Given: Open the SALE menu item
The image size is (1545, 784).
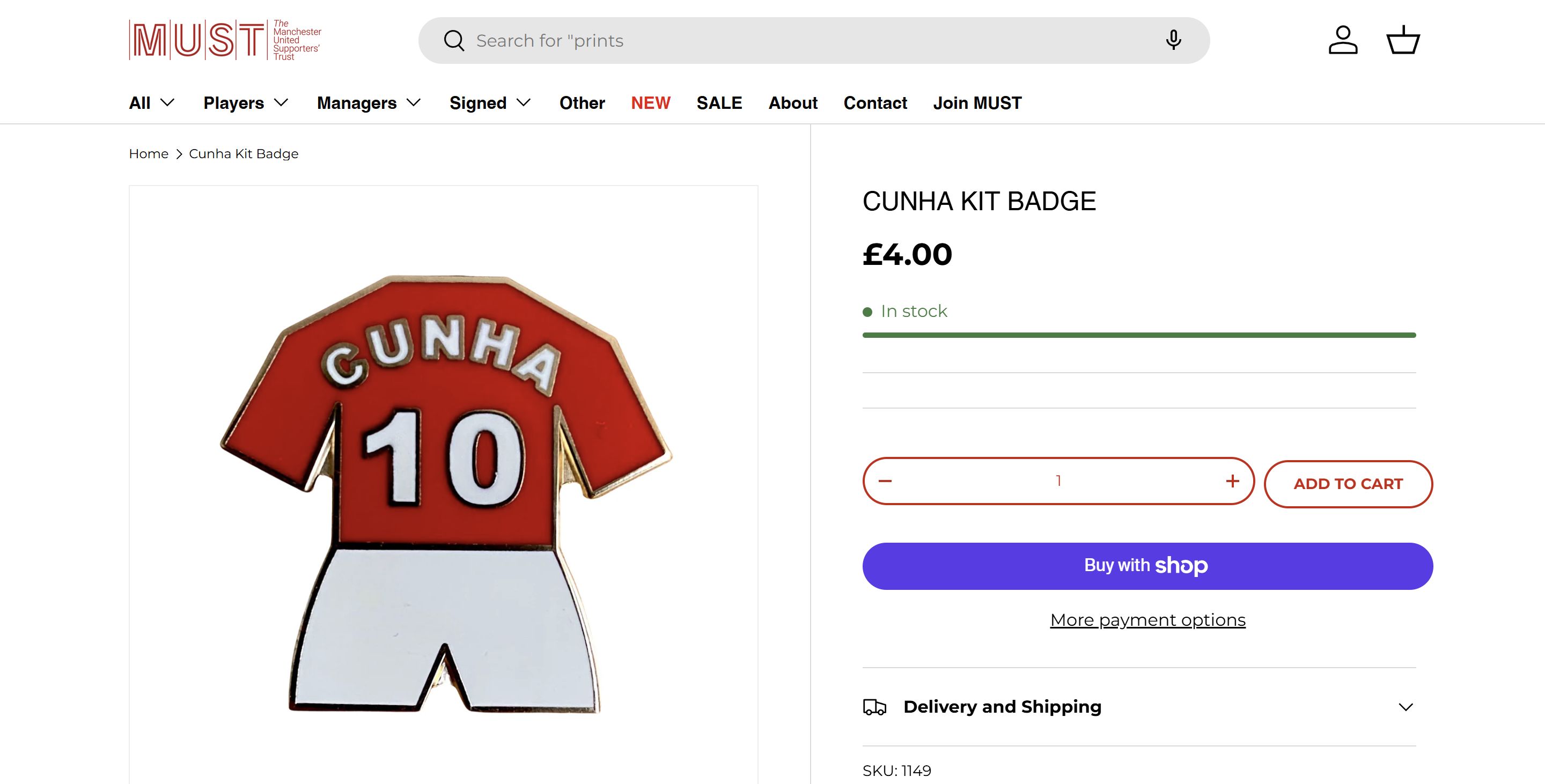Looking at the screenshot, I should (x=719, y=103).
